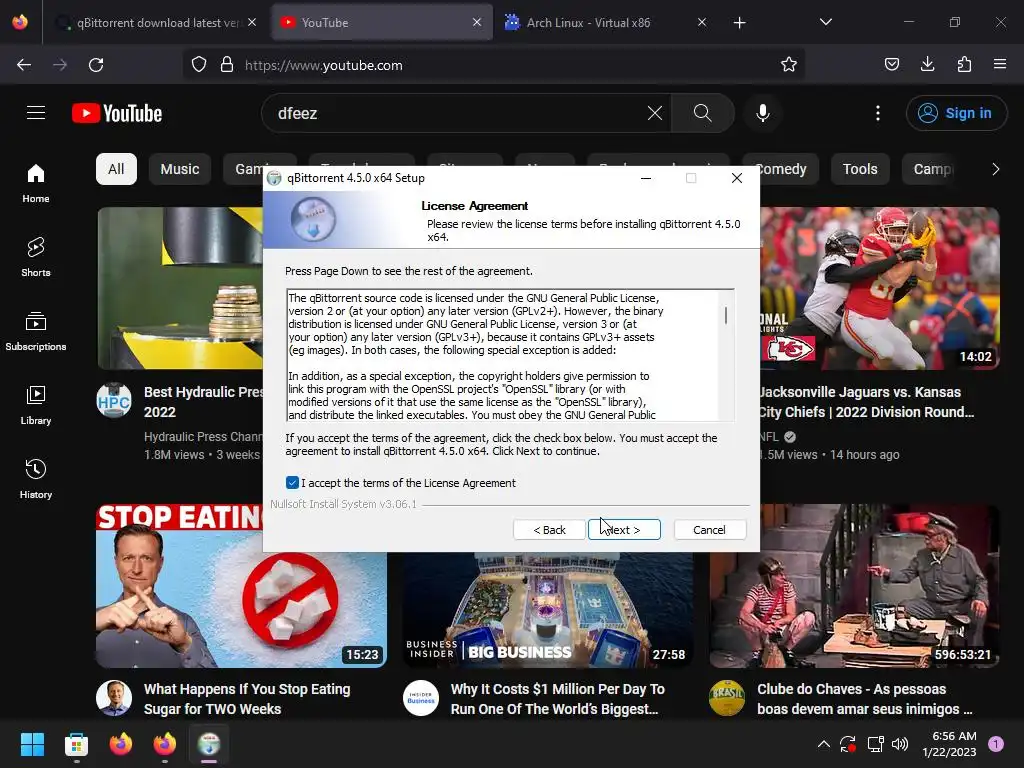This screenshot has width=1024, height=768.
Task: View site security padlock details
Action: (227, 65)
